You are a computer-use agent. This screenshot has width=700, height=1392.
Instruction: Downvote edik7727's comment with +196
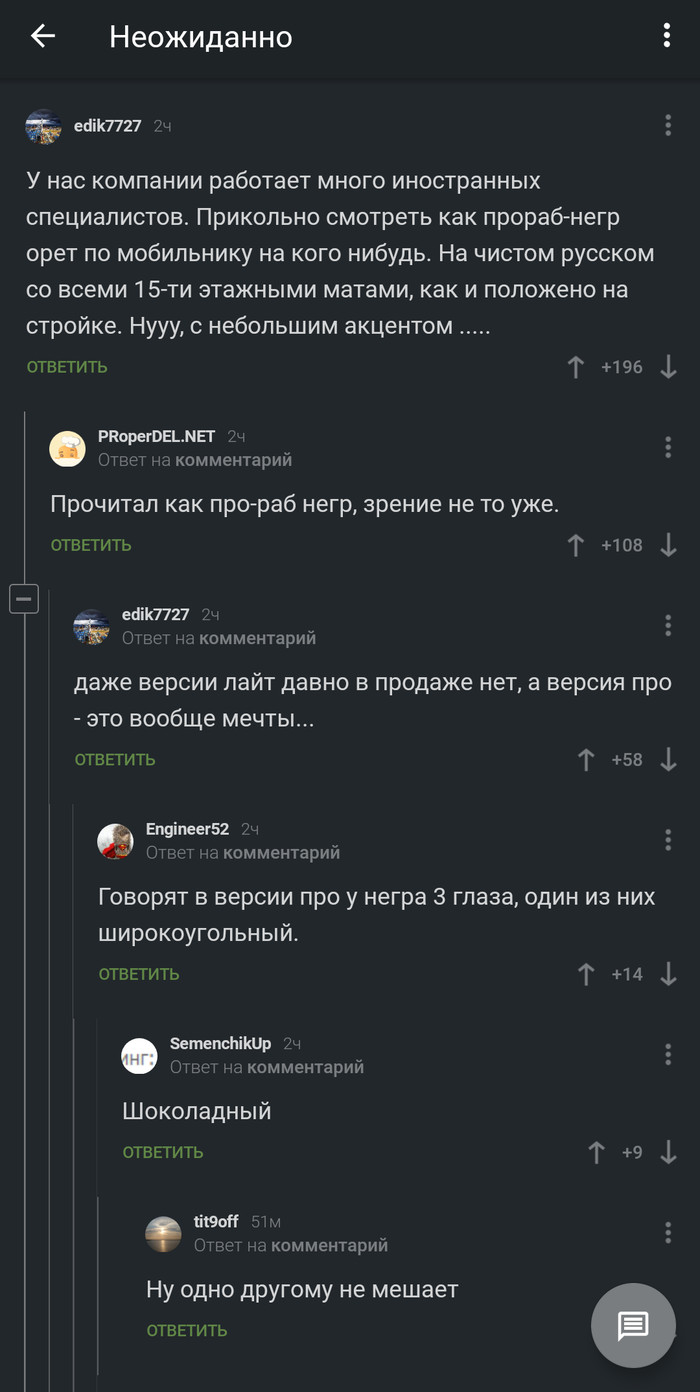[x=668, y=367]
